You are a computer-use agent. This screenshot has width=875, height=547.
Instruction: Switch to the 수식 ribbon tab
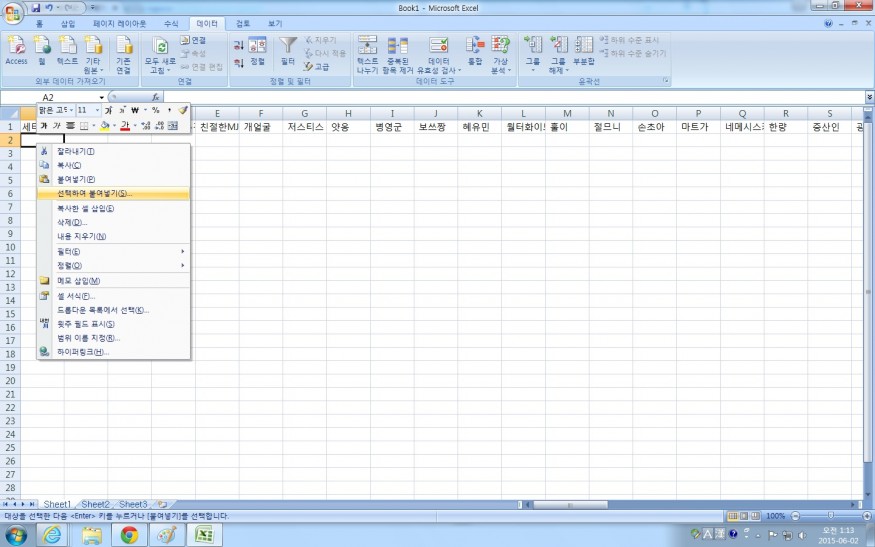pos(171,22)
